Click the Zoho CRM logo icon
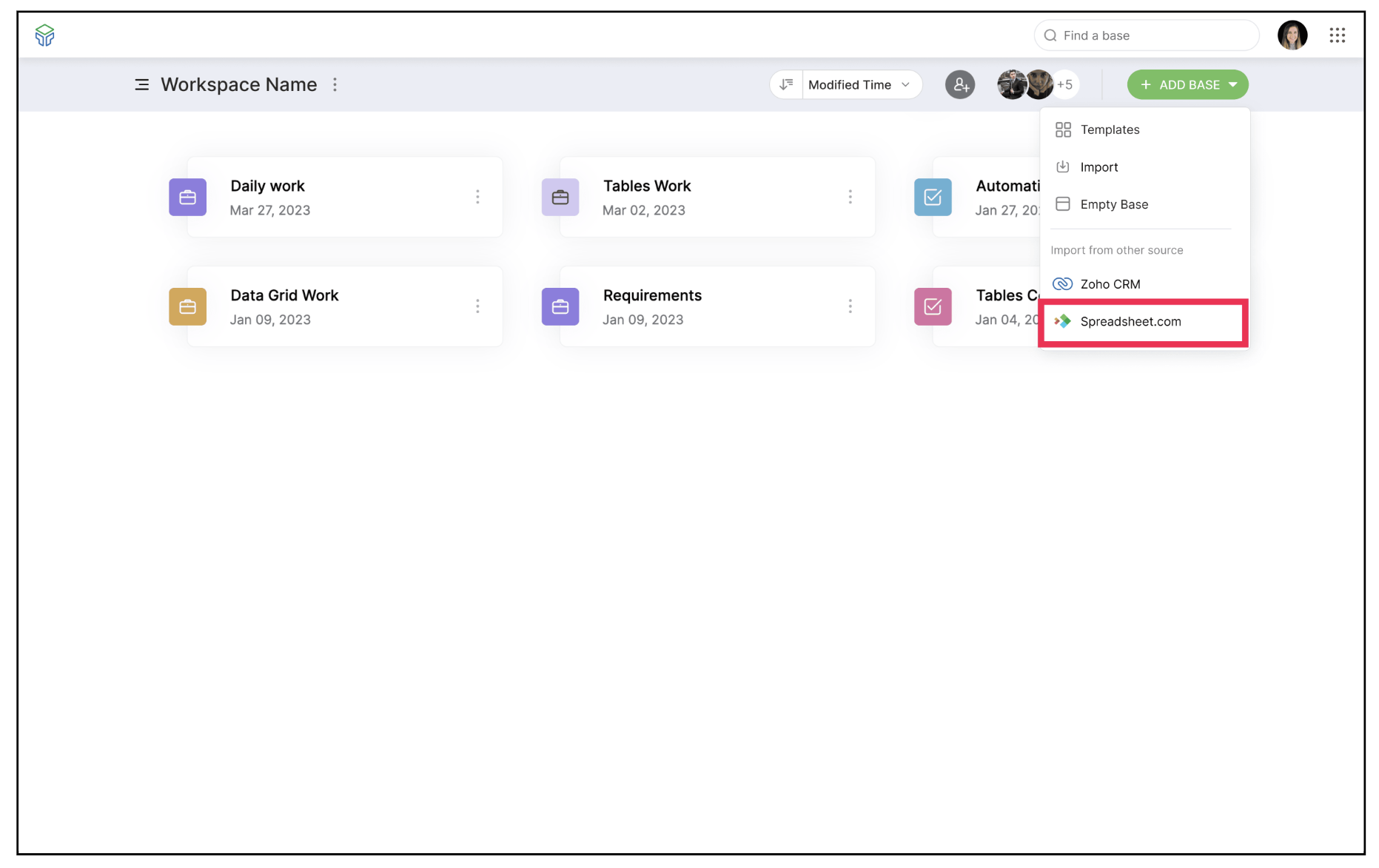 (x=1063, y=284)
